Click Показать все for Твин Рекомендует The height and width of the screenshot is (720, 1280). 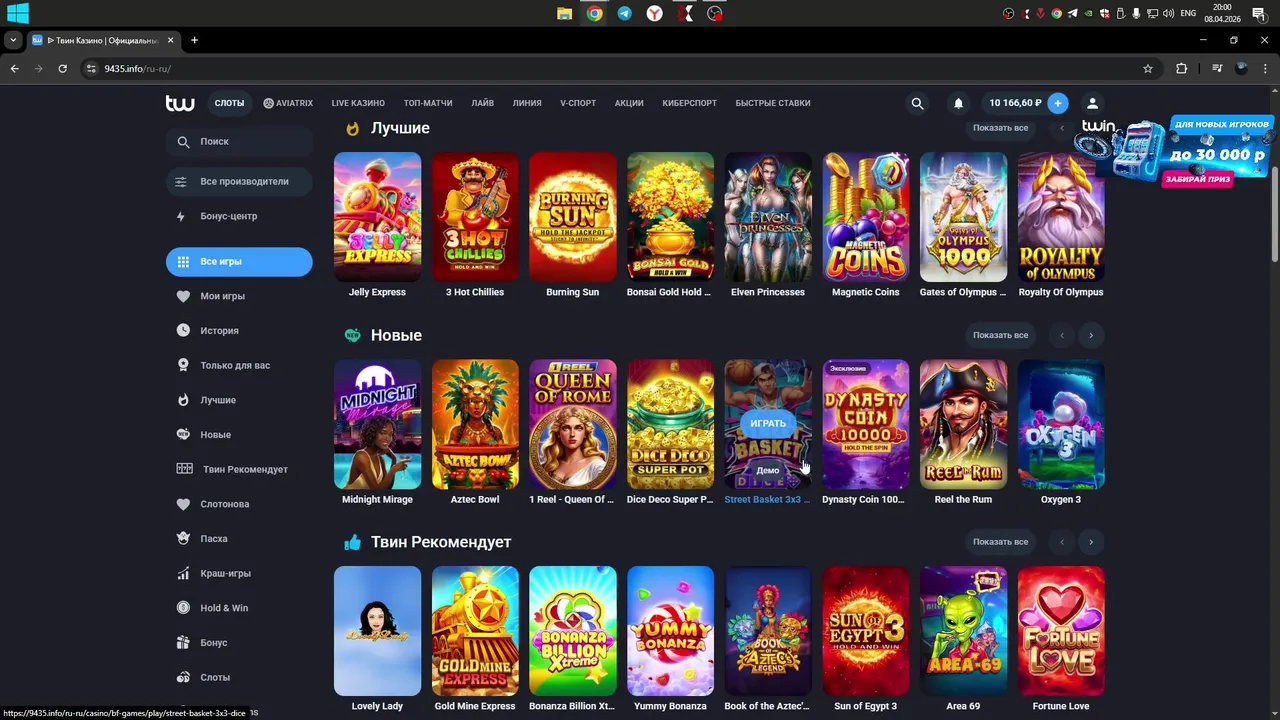tap(1000, 542)
